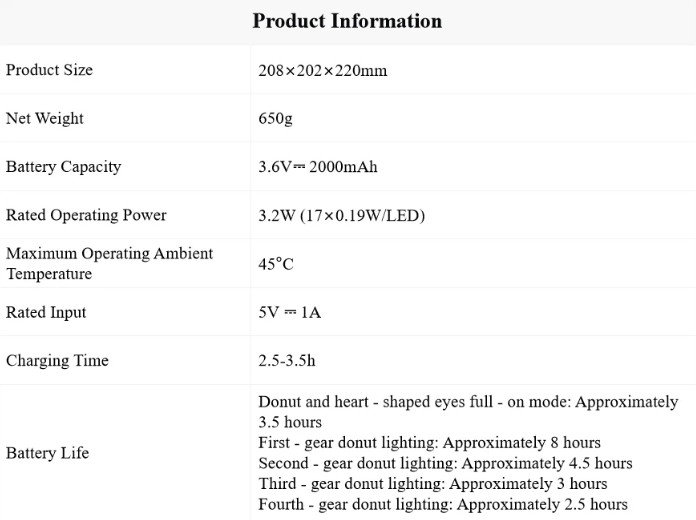Click the Net Weight label

pyautogui.click(x=45, y=118)
